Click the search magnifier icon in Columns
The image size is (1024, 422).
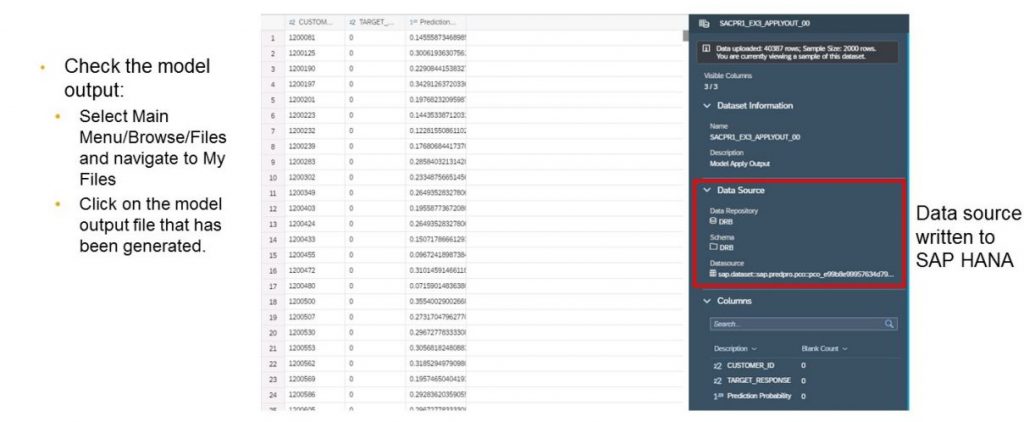[889, 324]
